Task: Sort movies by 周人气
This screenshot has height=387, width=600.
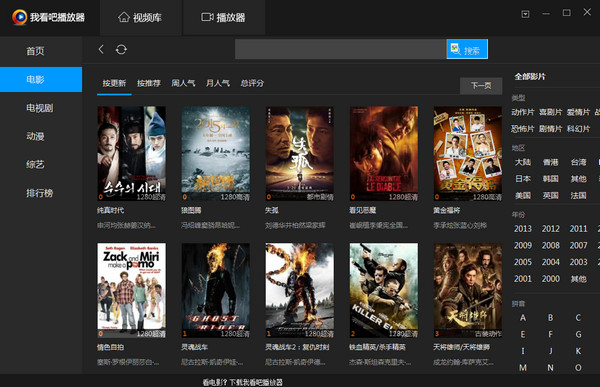Action: [183, 83]
